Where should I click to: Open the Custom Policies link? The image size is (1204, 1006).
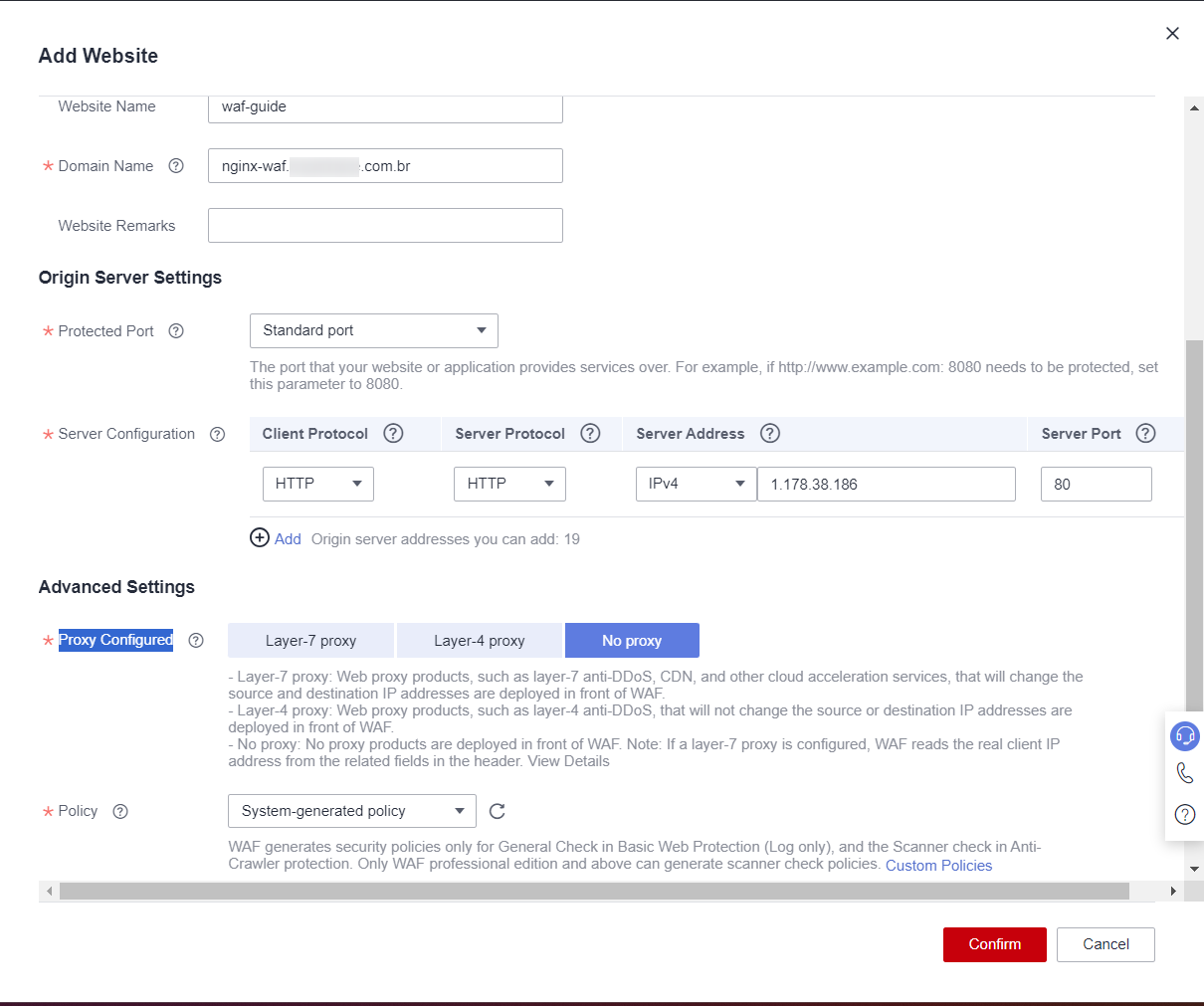click(x=938, y=866)
